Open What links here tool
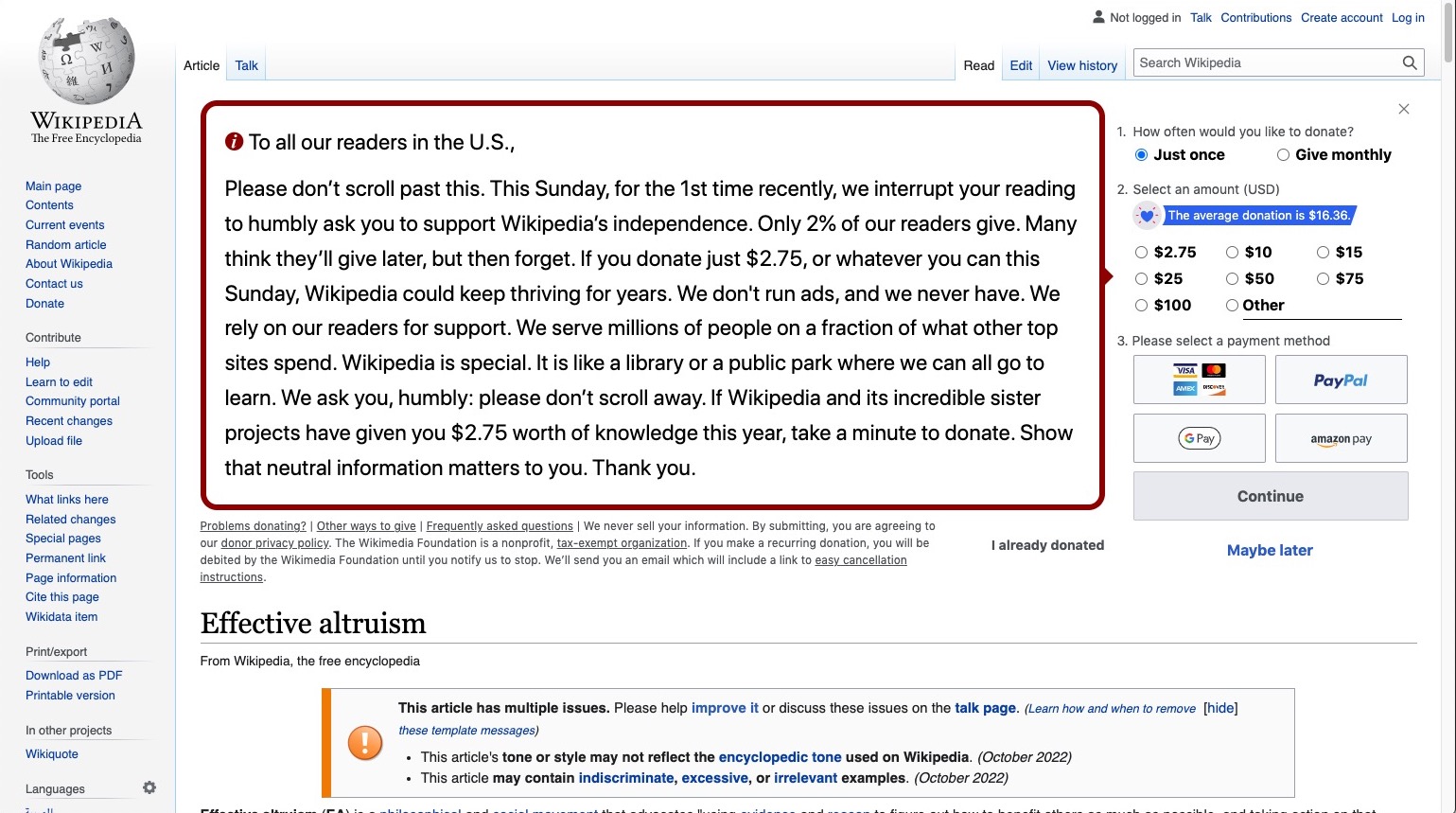 [66, 500]
